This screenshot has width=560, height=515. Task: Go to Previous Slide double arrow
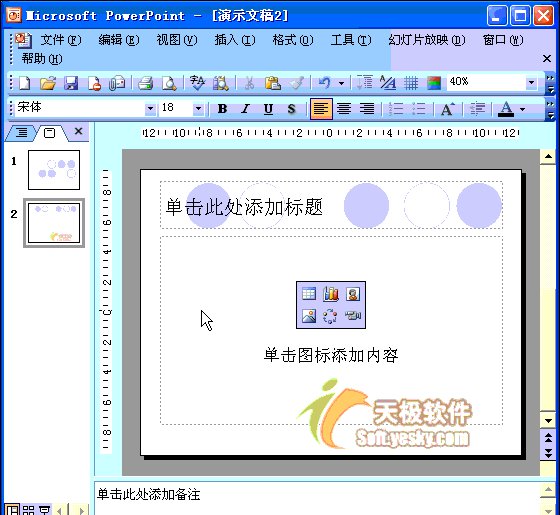coord(548,437)
